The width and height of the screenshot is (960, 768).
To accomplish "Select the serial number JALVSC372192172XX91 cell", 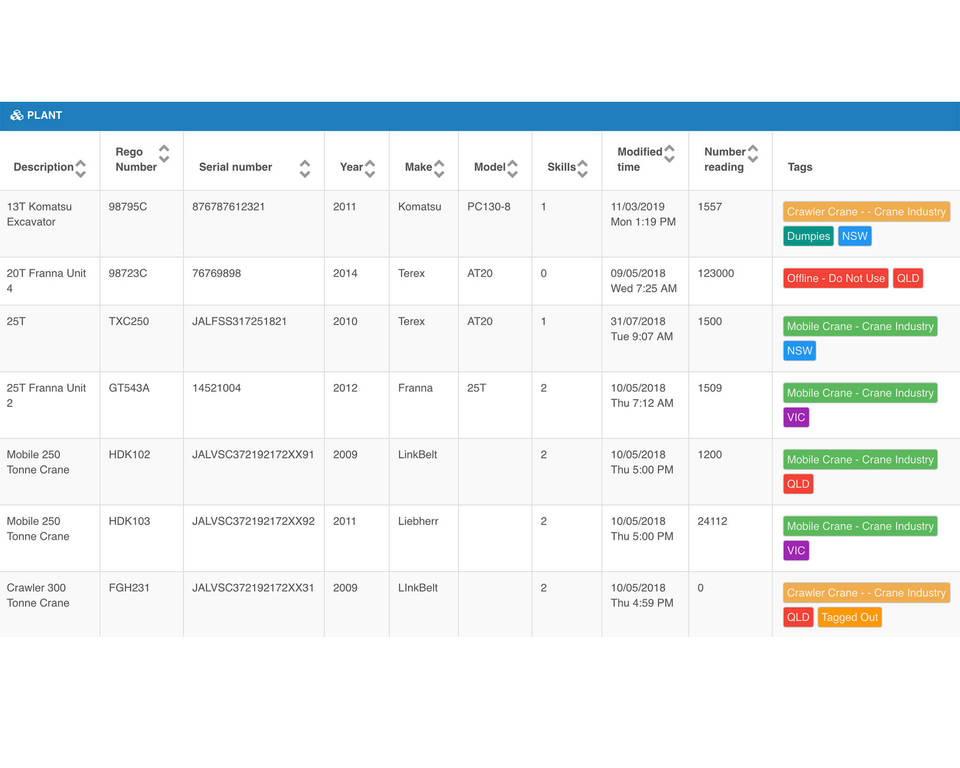I will click(x=252, y=454).
